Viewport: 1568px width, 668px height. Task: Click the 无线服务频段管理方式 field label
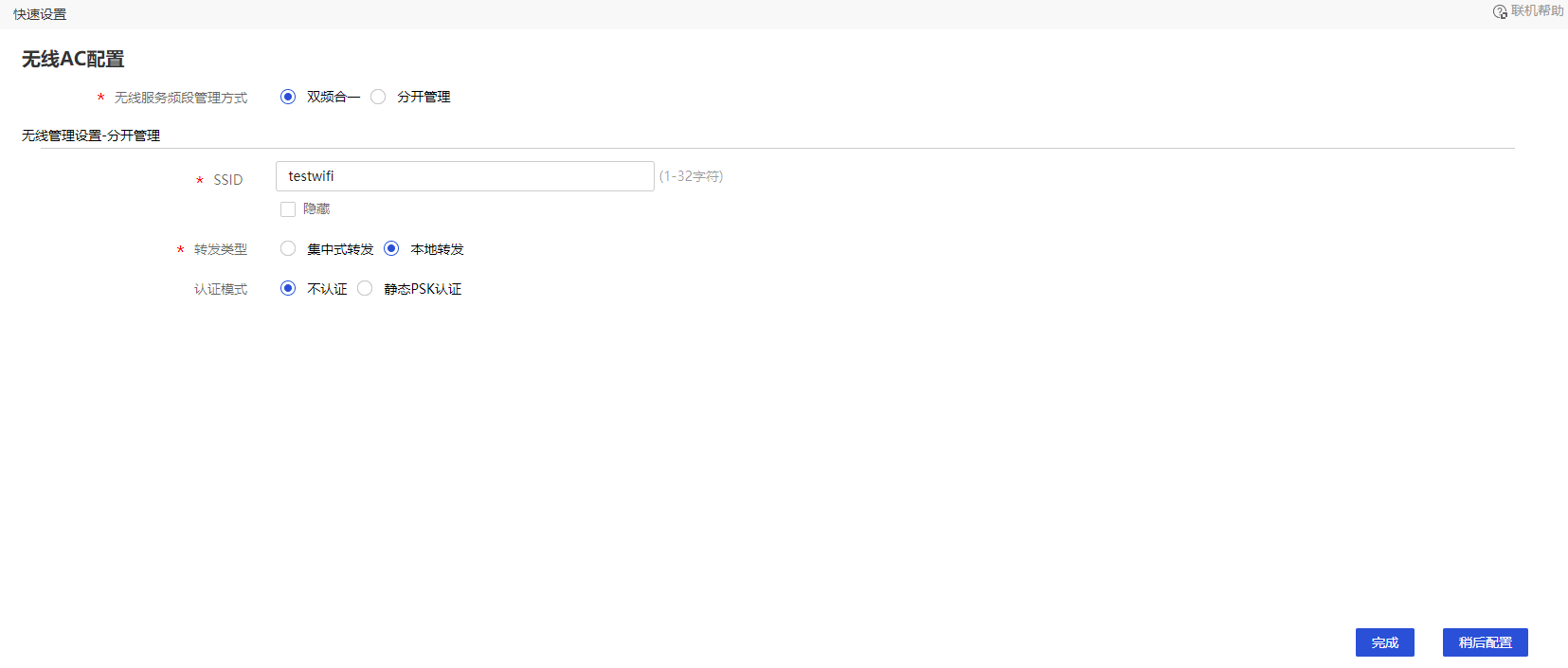(x=181, y=98)
